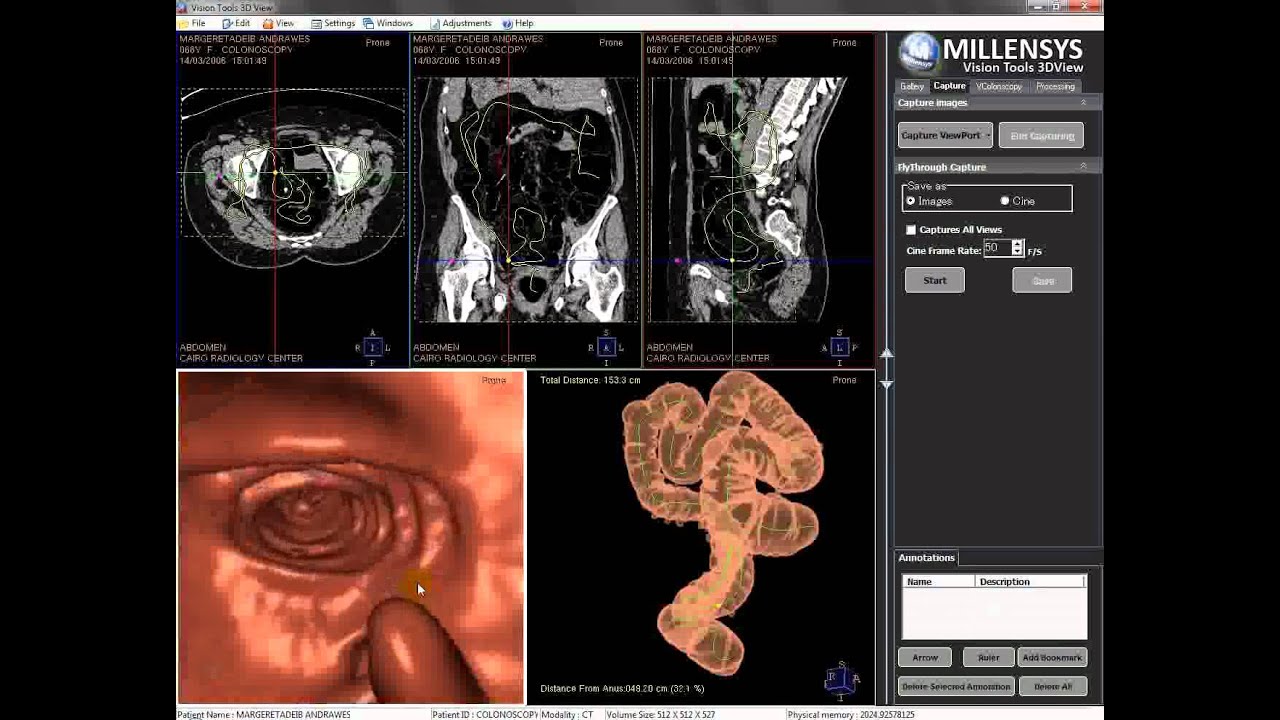This screenshot has height=720, width=1280.
Task: Select the Annotations tab
Action: coord(926,558)
